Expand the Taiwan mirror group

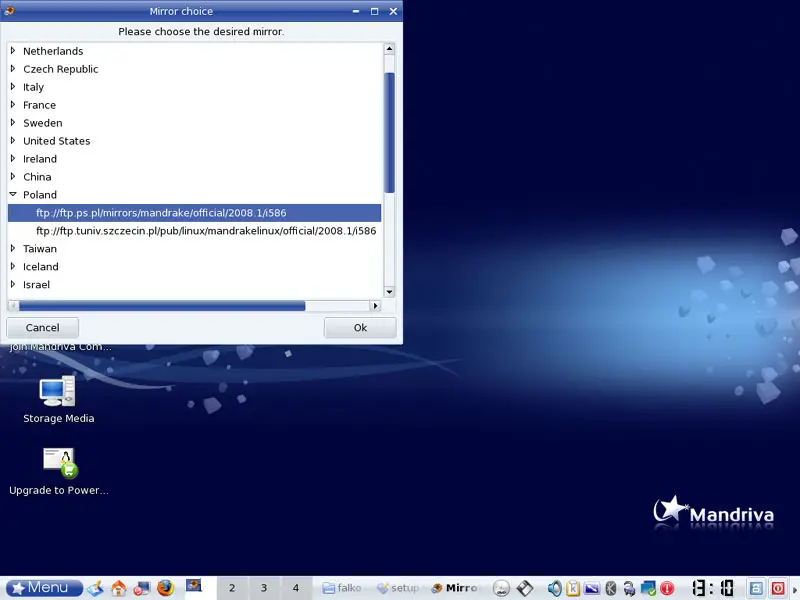click(x=13, y=248)
